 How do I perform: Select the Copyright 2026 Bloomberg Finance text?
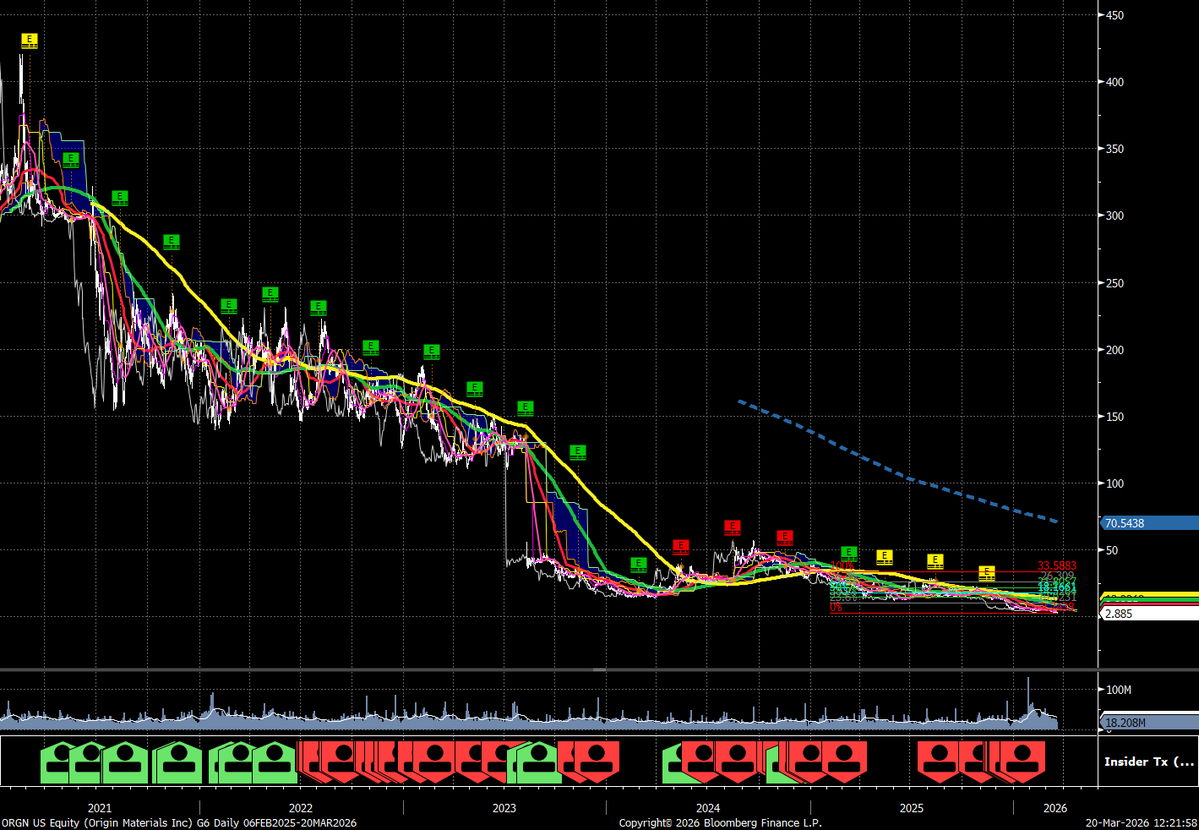pos(720,823)
